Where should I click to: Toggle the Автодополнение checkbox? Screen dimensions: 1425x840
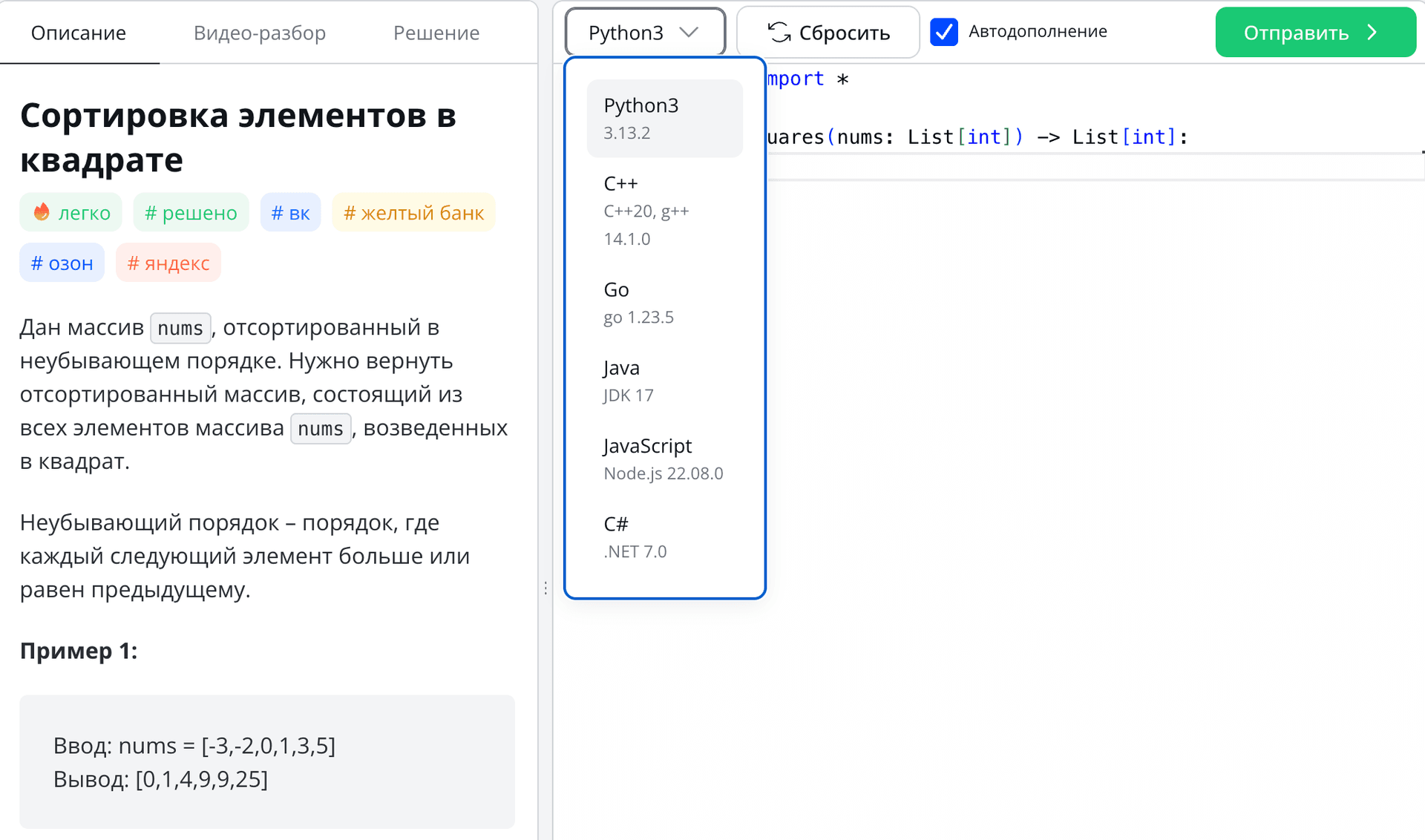tap(944, 32)
